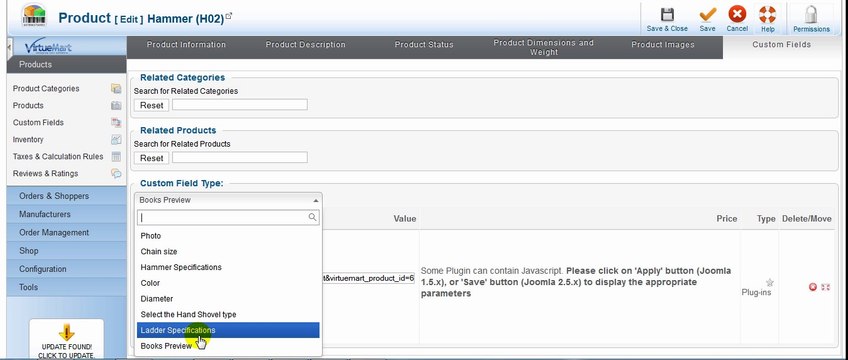Choose Diameter from the custom field list
Screen dimensions: 848x360
pyautogui.click(x=228, y=298)
